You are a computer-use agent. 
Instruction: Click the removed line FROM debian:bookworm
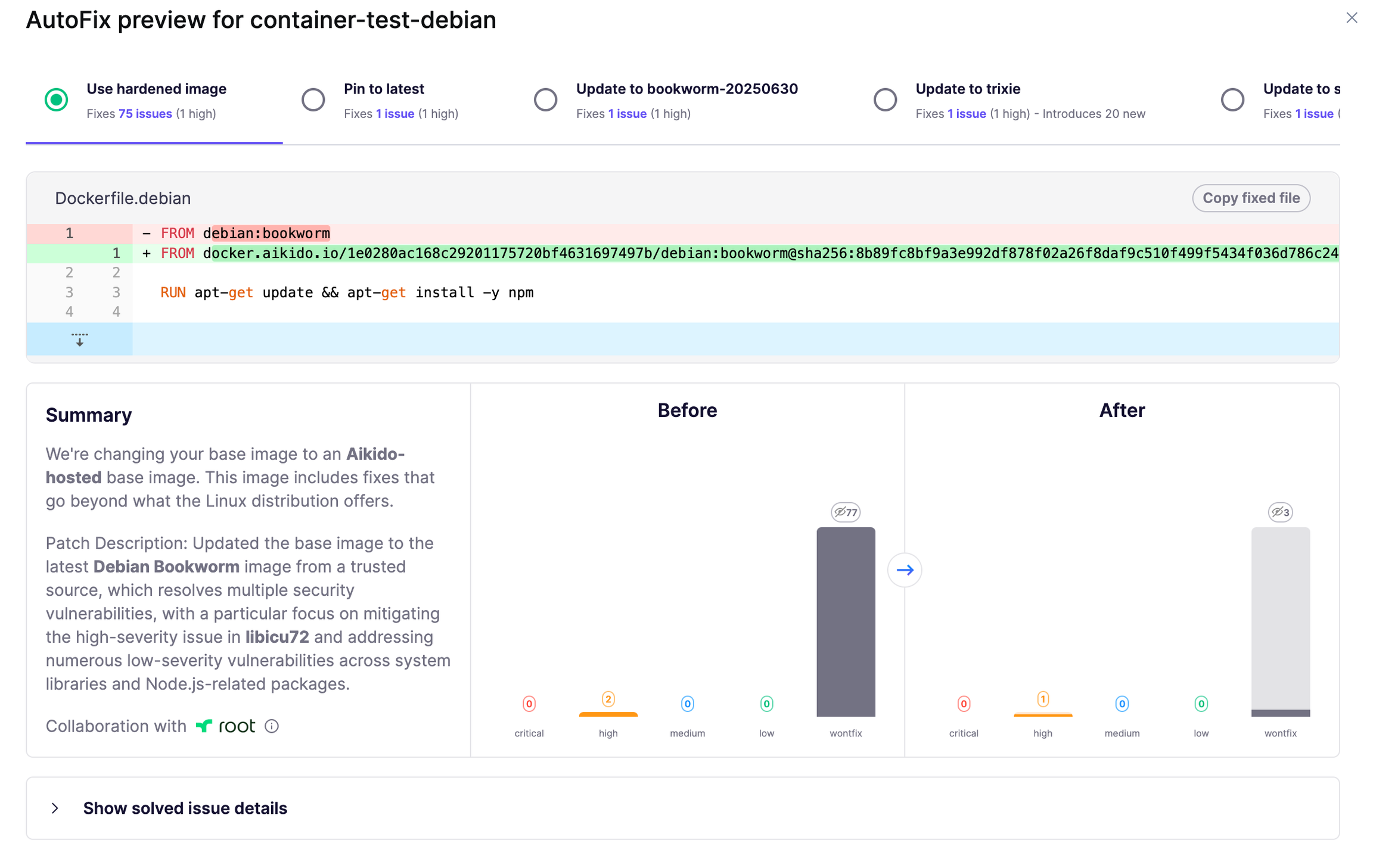pyautogui.click(x=683, y=234)
